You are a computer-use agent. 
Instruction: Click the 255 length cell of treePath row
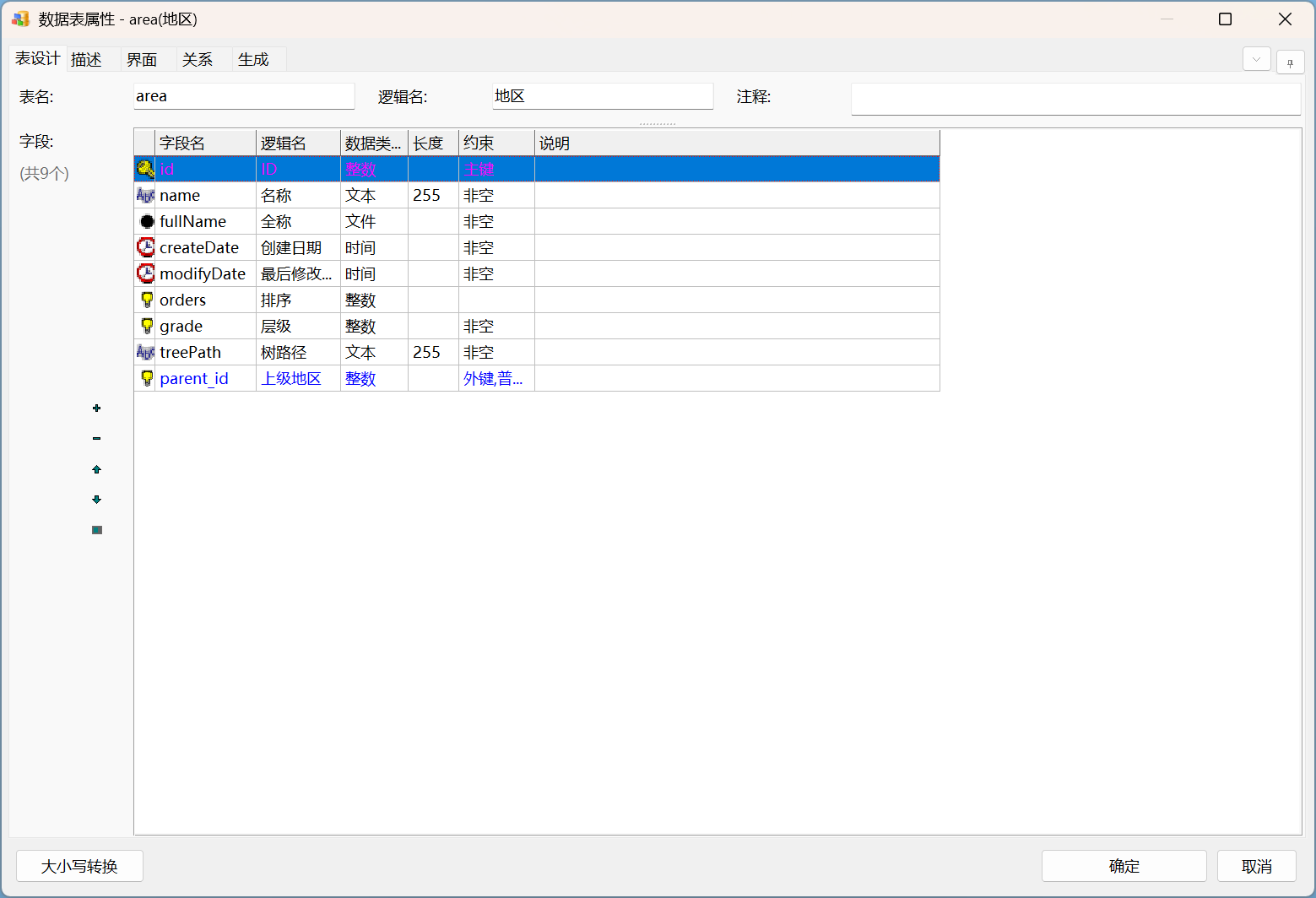click(433, 352)
